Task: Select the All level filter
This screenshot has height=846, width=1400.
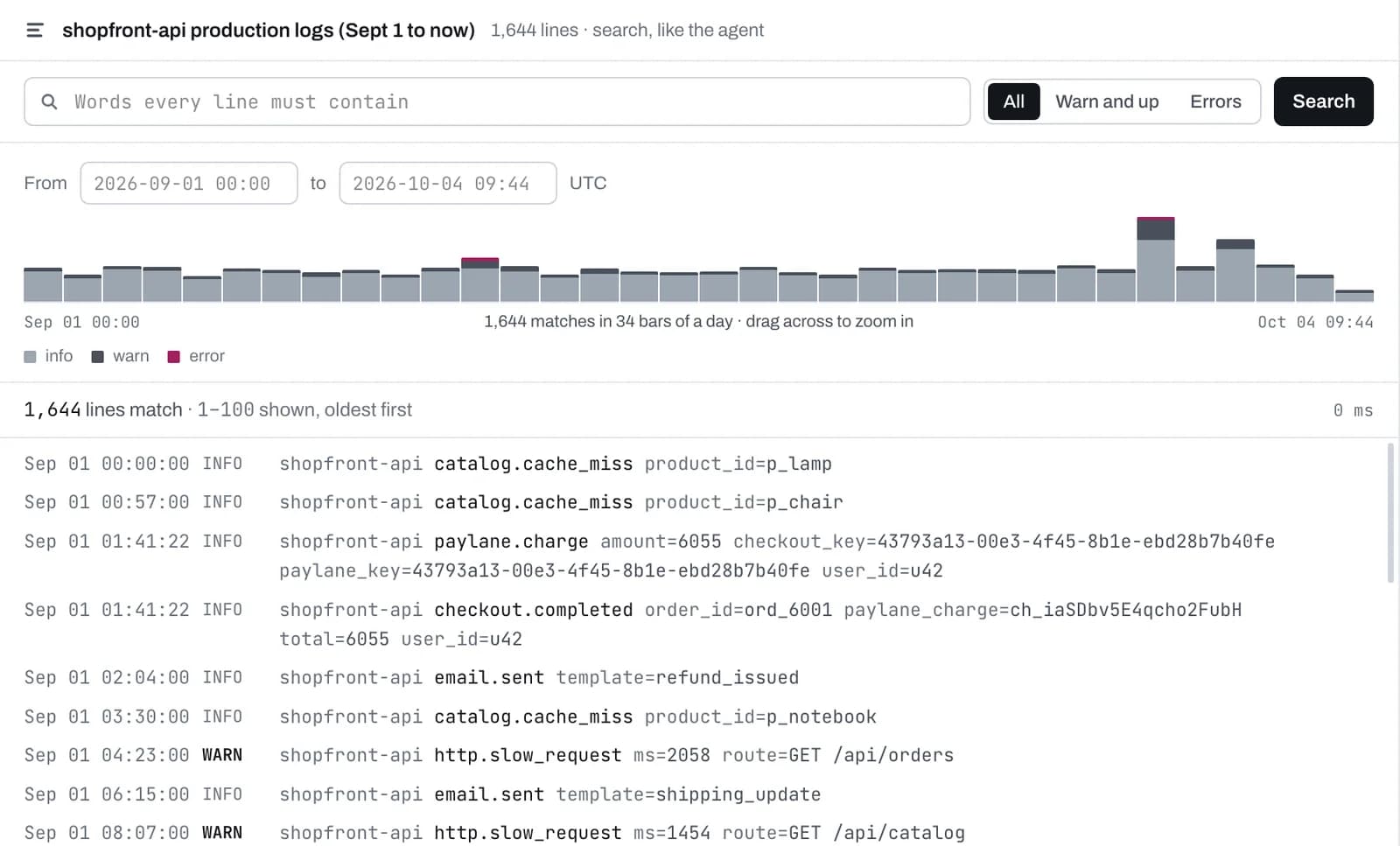Action: 1013,101
